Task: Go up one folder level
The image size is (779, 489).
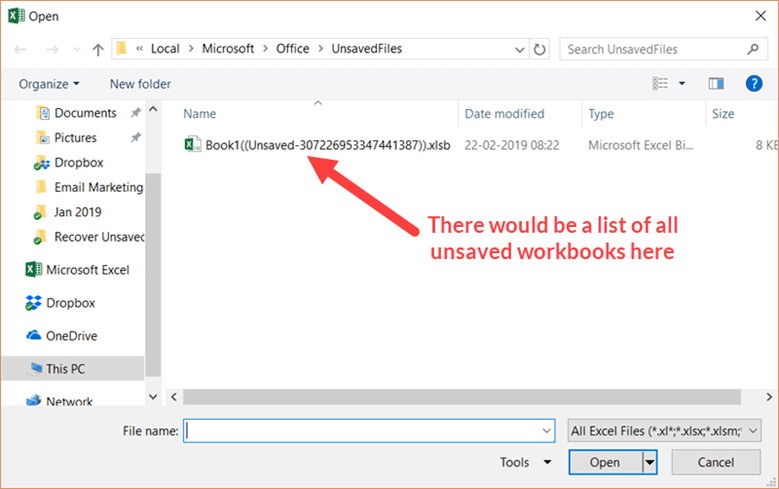Action: (98, 49)
